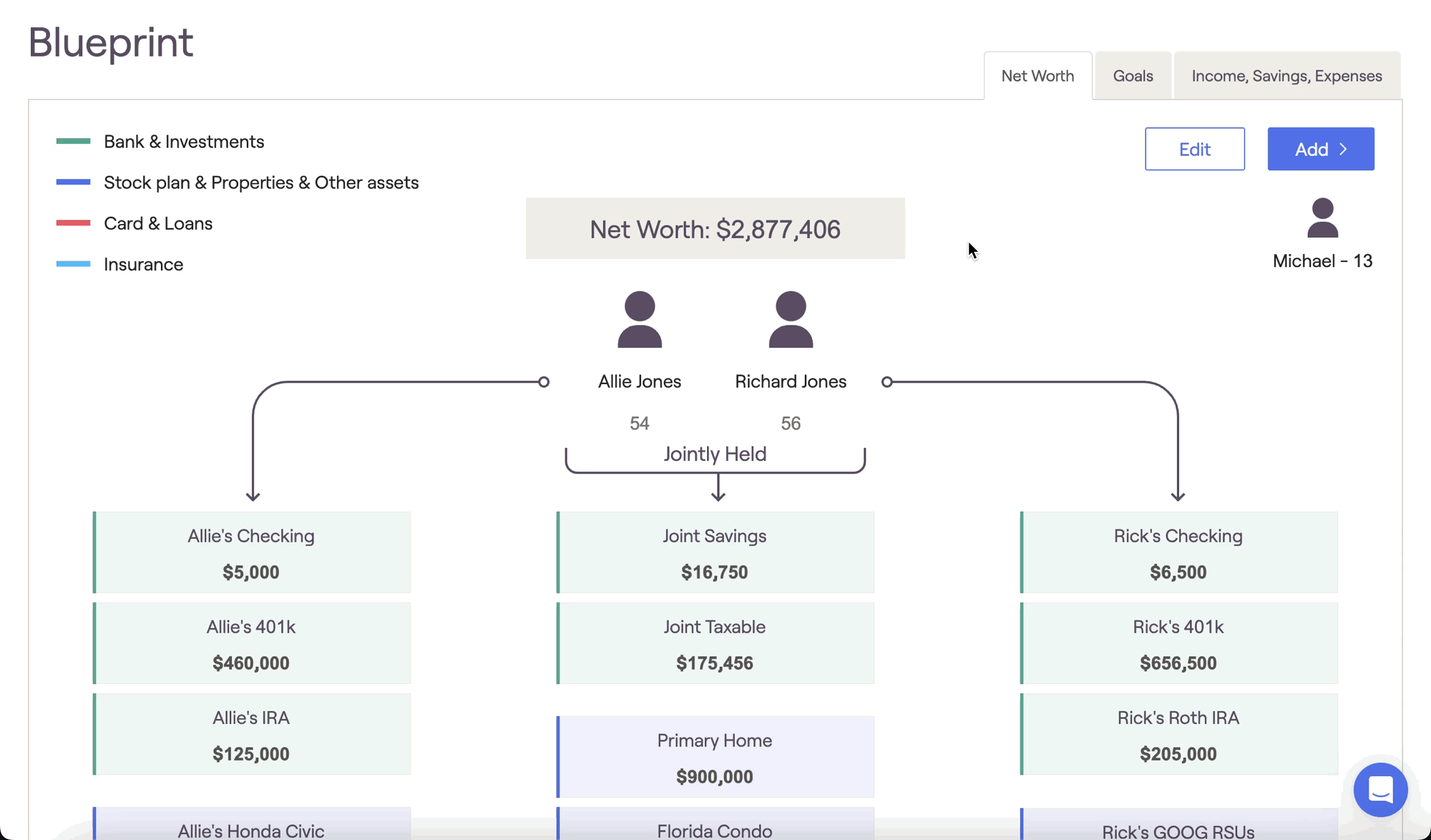Image resolution: width=1431 pixels, height=840 pixels.
Task: Click the Insurance legend text
Action: point(143,264)
